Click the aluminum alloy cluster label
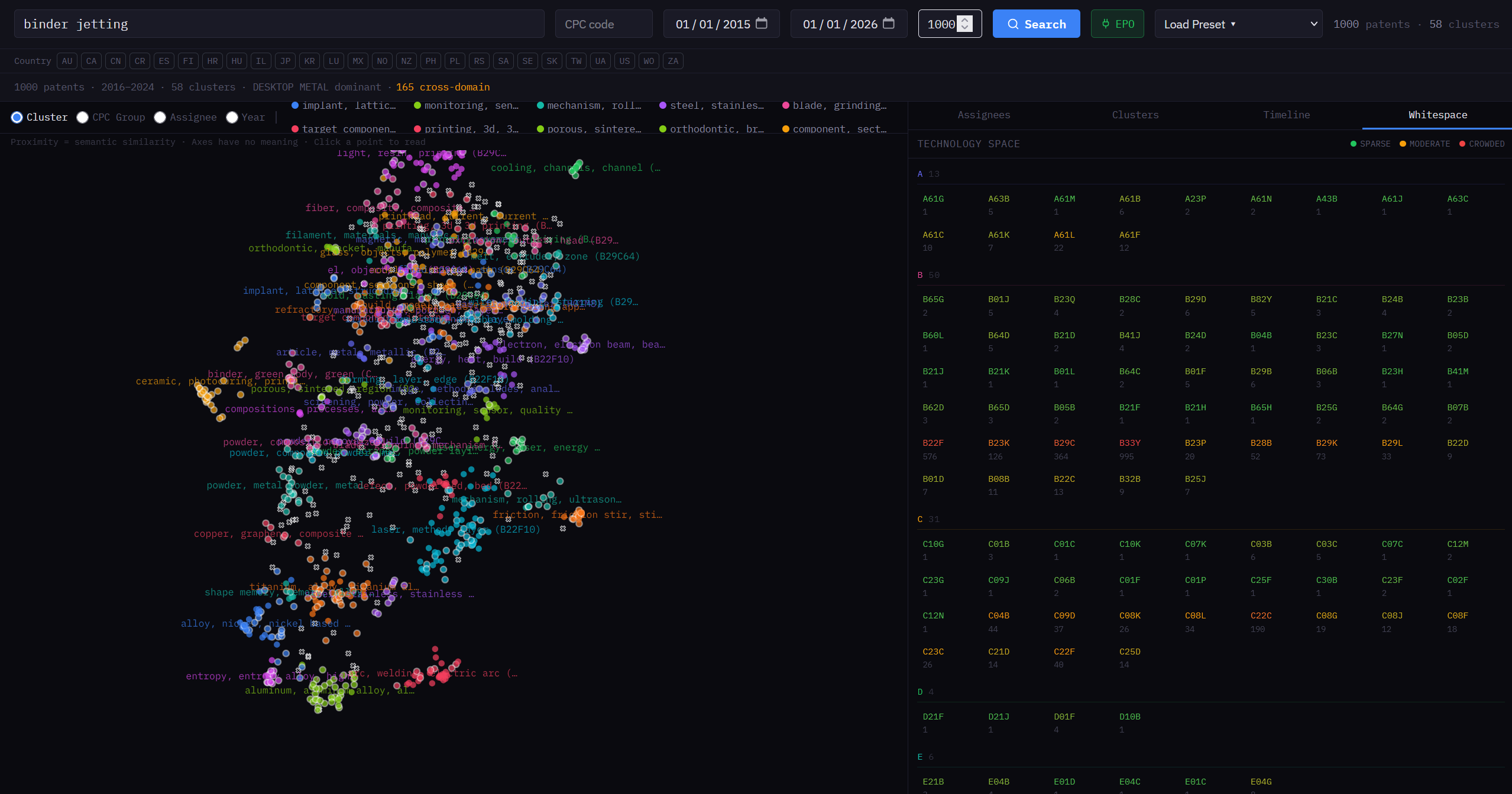This screenshot has width=1512, height=794. [329, 691]
